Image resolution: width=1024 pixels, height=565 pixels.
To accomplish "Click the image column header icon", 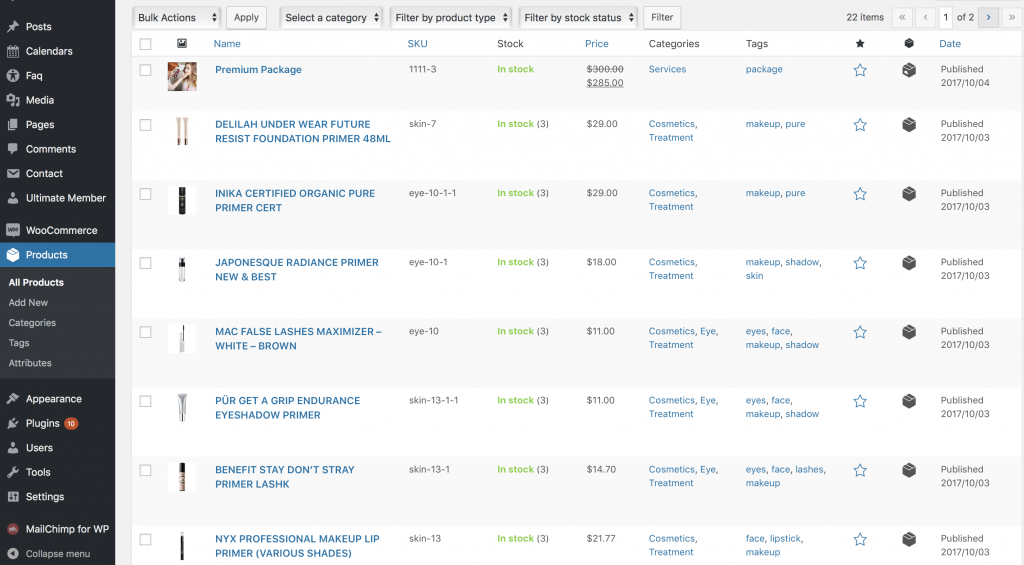I will 182,43.
